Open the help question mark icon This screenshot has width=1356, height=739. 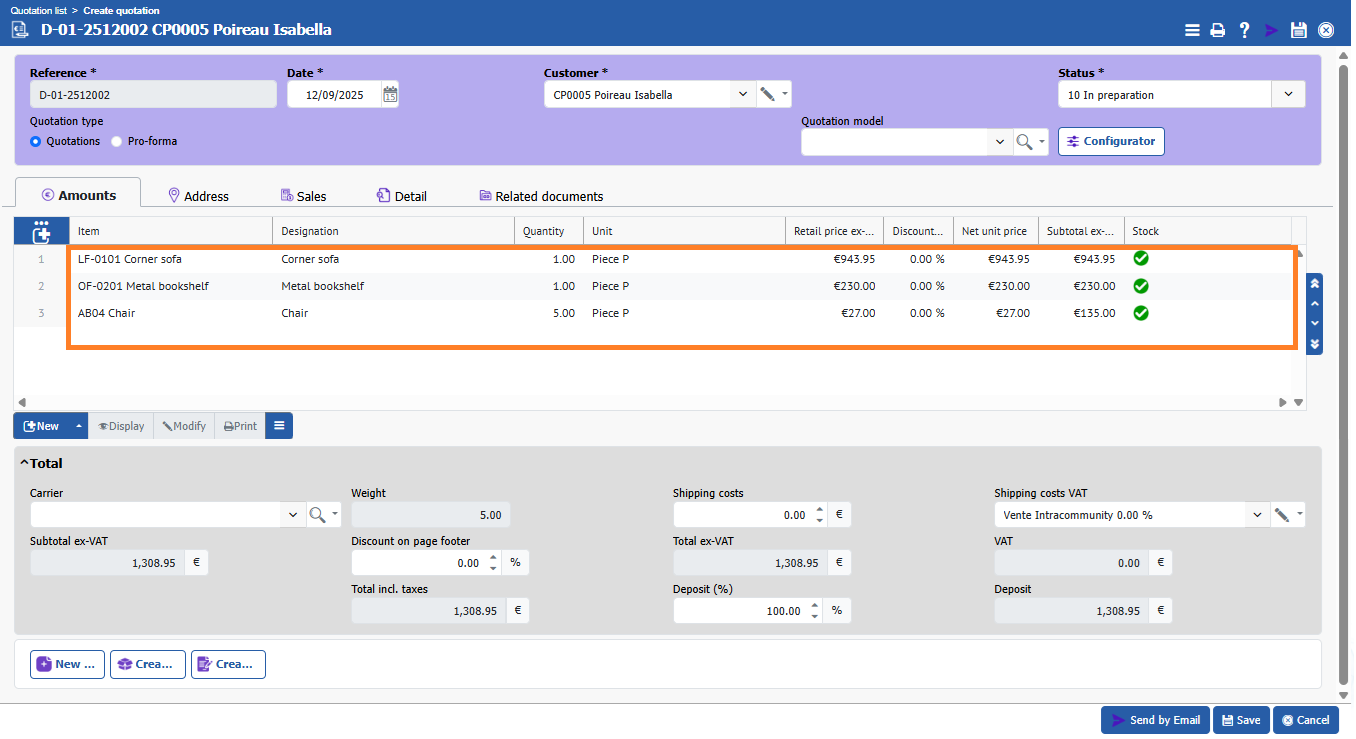tap(1244, 30)
